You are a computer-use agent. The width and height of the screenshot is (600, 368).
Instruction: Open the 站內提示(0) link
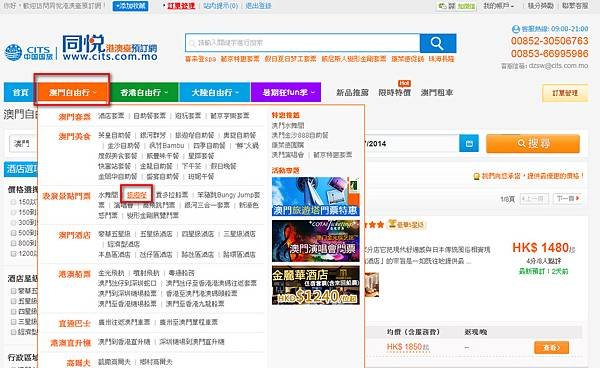[x=220, y=6]
